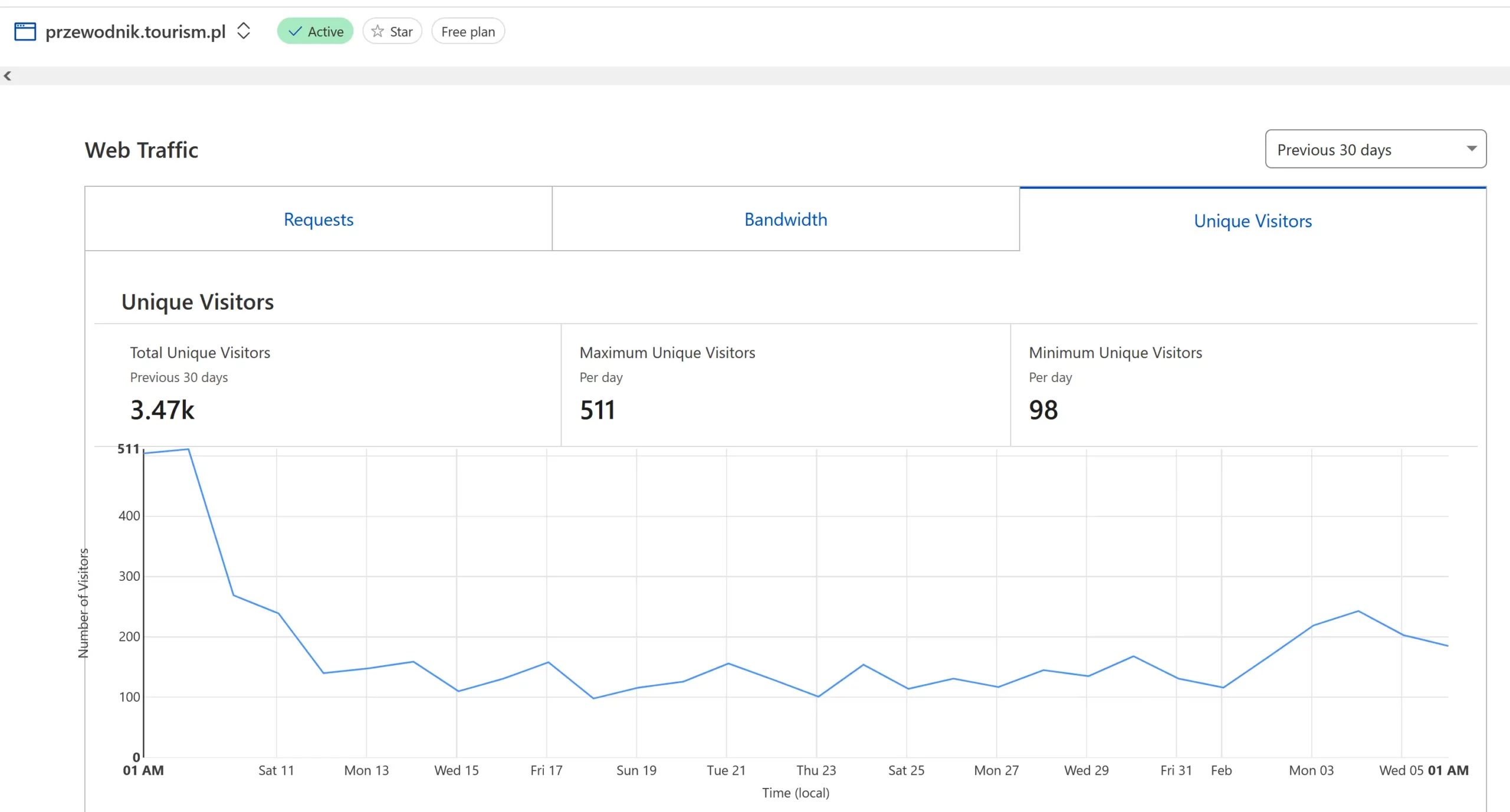Click the browser window site icon
1510x812 pixels.
pos(25,31)
